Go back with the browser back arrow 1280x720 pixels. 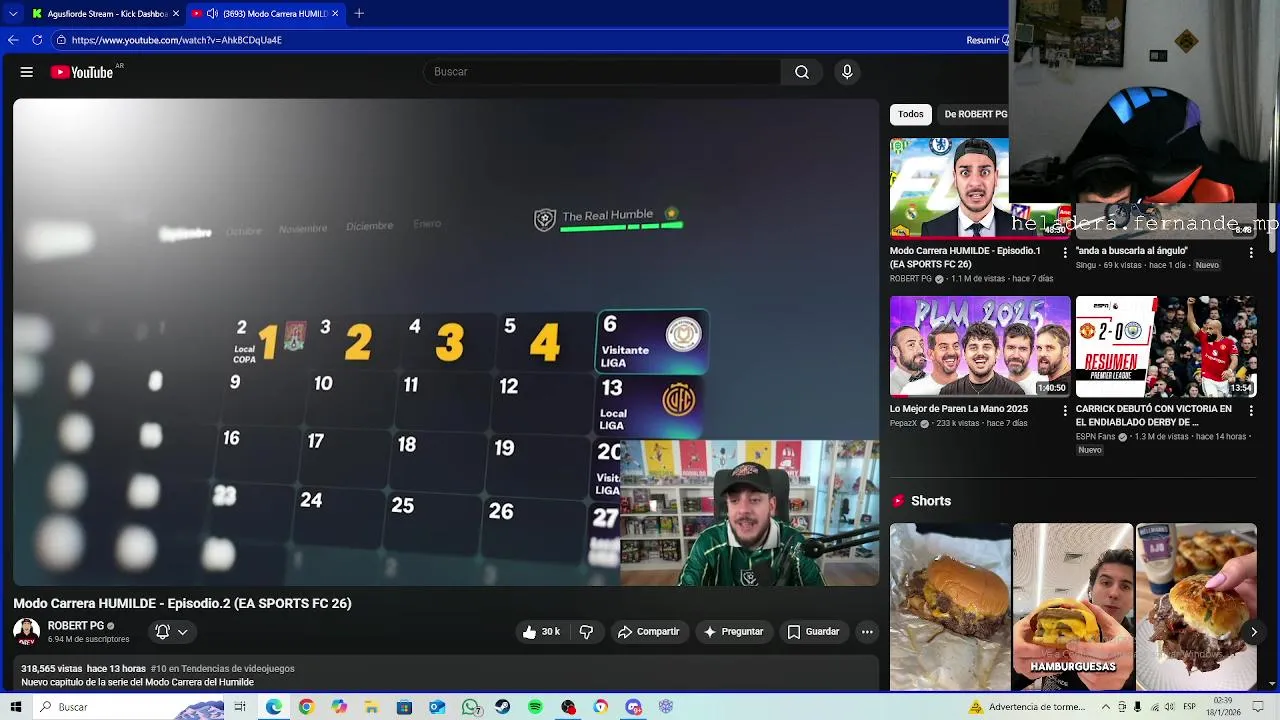click(13, 40)
